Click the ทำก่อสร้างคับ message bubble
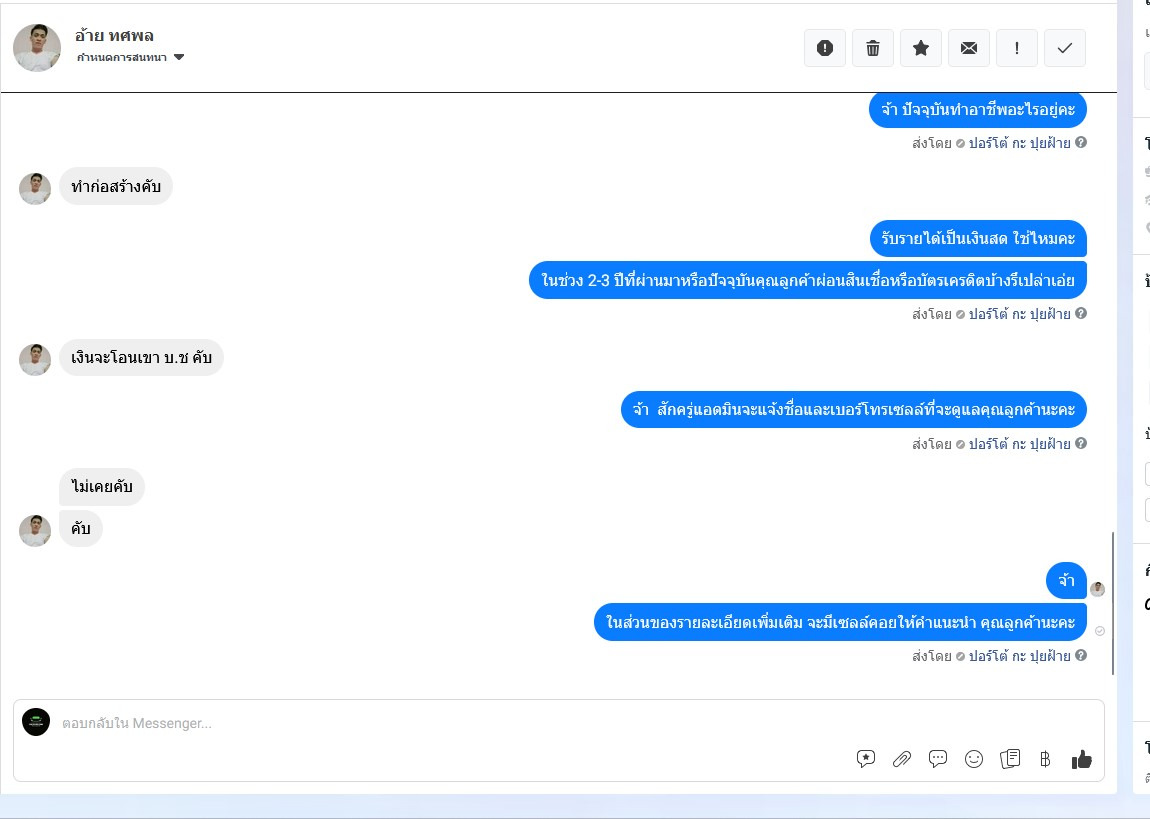1150x819 pixels. click(x=116, y=186)
